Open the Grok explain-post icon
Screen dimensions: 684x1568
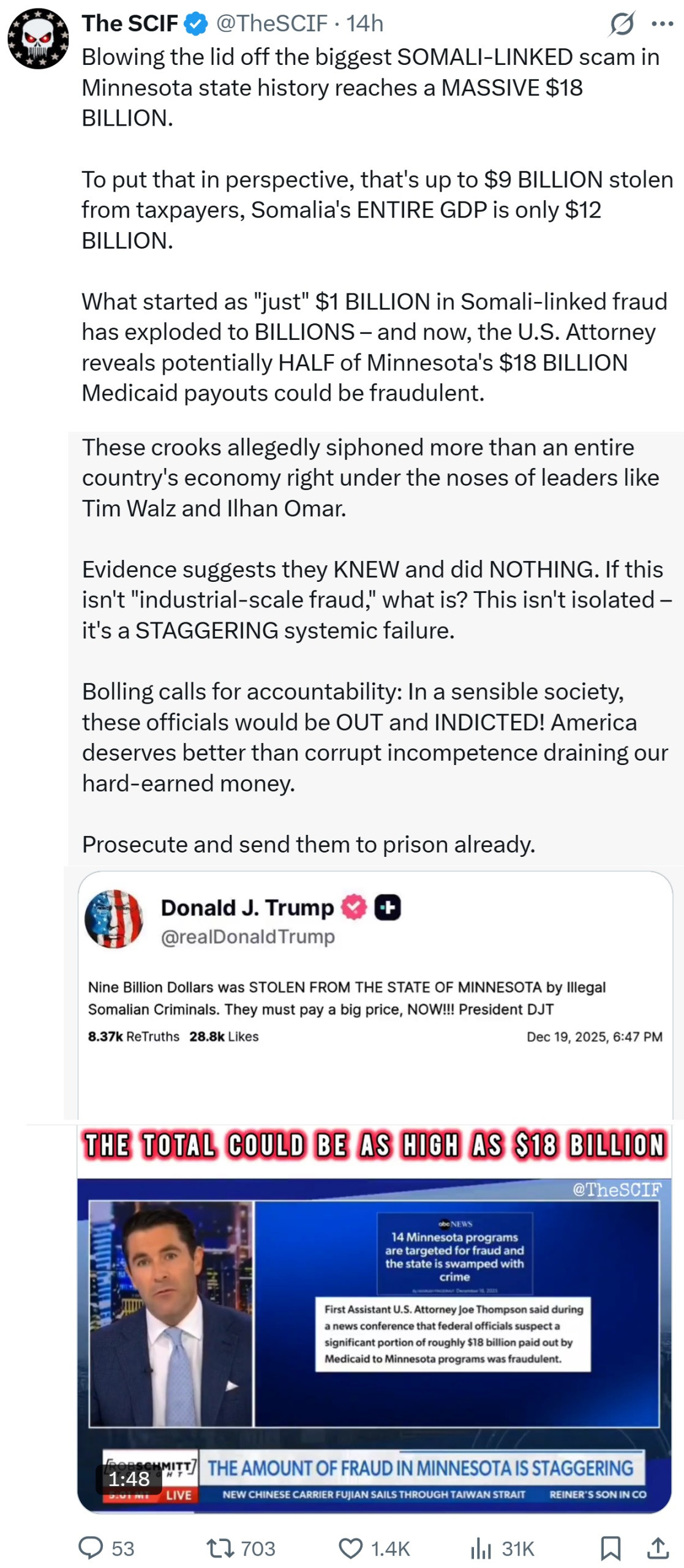coord(622,24)
